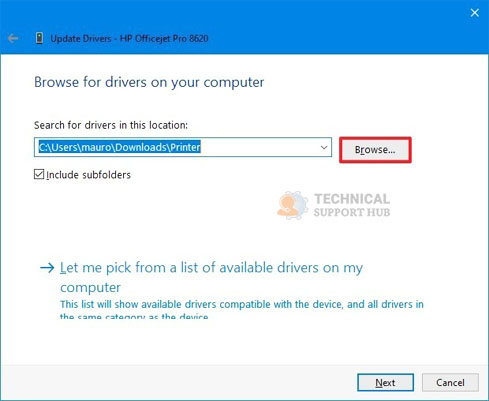Click the 'Update Drivers - HP Officejet Pro 8620' title

(x=129, y=38)
